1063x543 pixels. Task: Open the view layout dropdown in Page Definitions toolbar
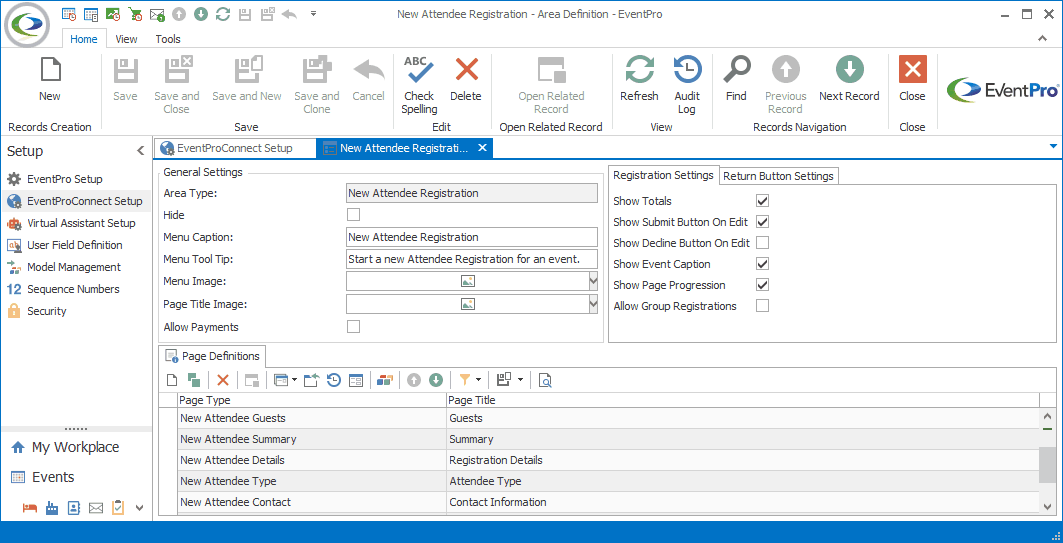point(294,380)
